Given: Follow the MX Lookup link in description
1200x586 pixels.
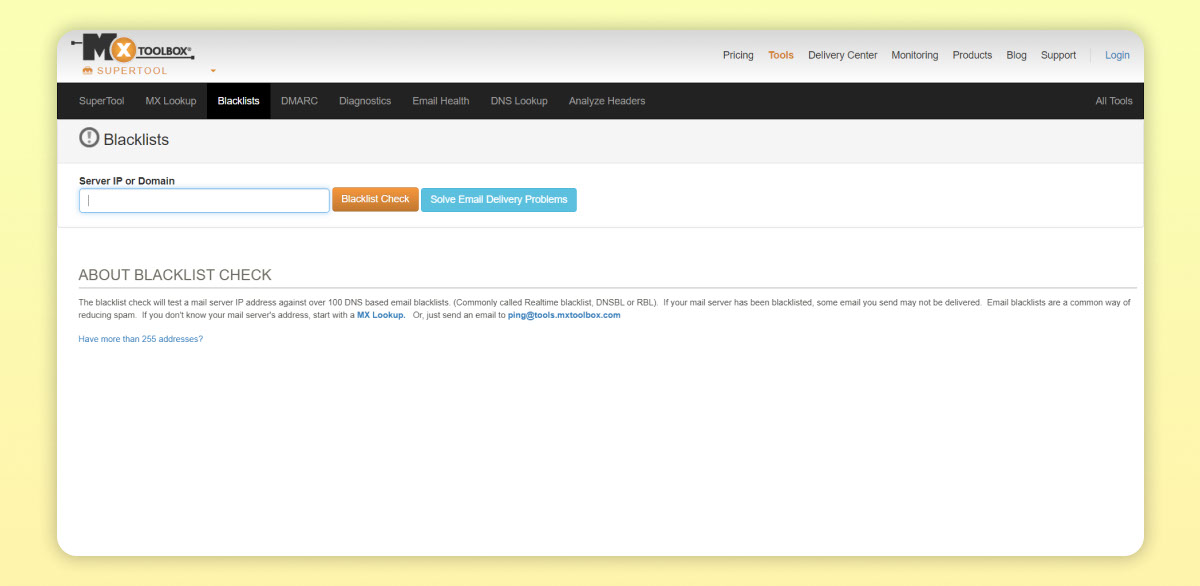Looking at the screenshot, I should (381, 315).
